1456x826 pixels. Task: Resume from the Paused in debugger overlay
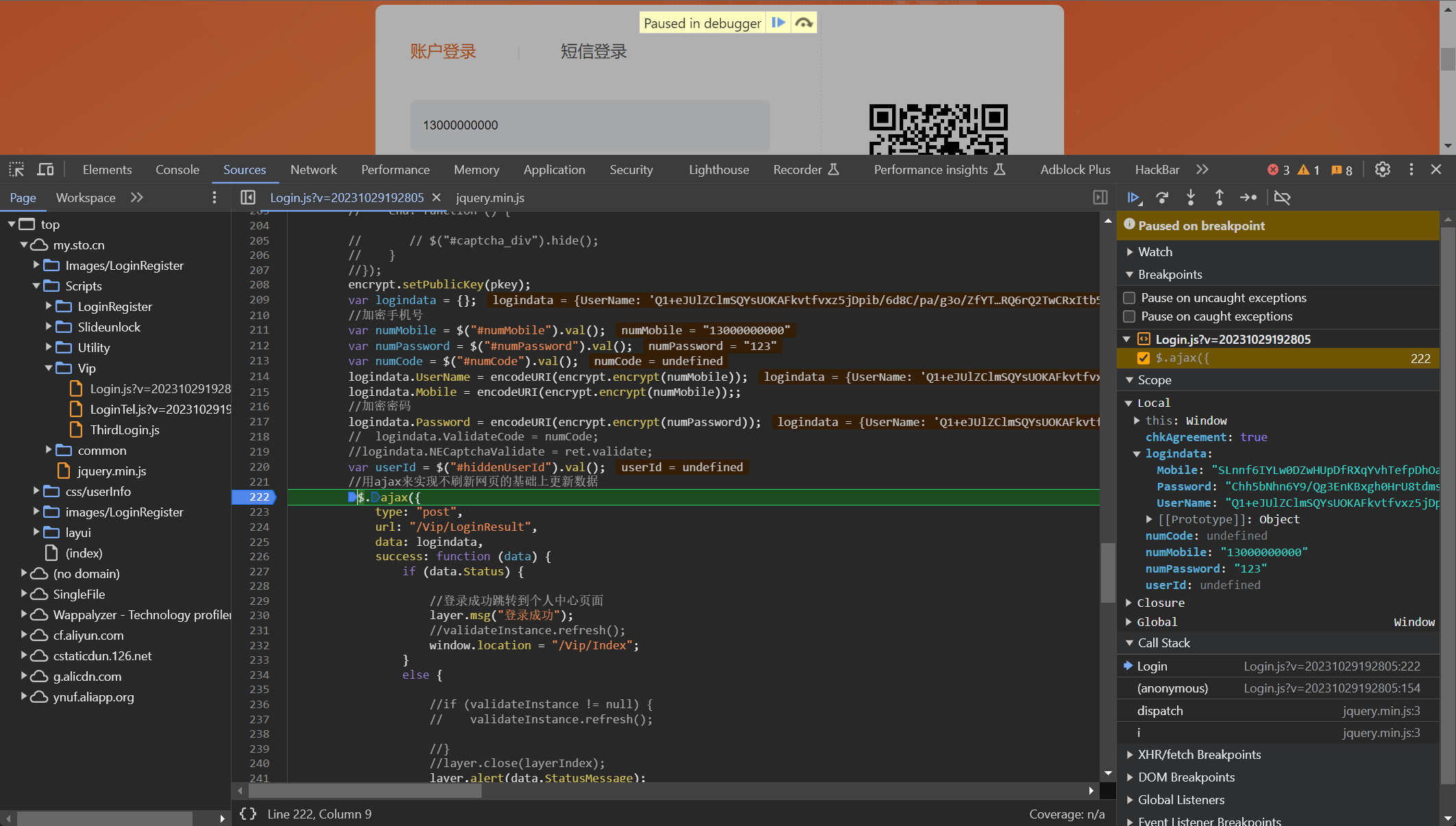coord(778,23)
